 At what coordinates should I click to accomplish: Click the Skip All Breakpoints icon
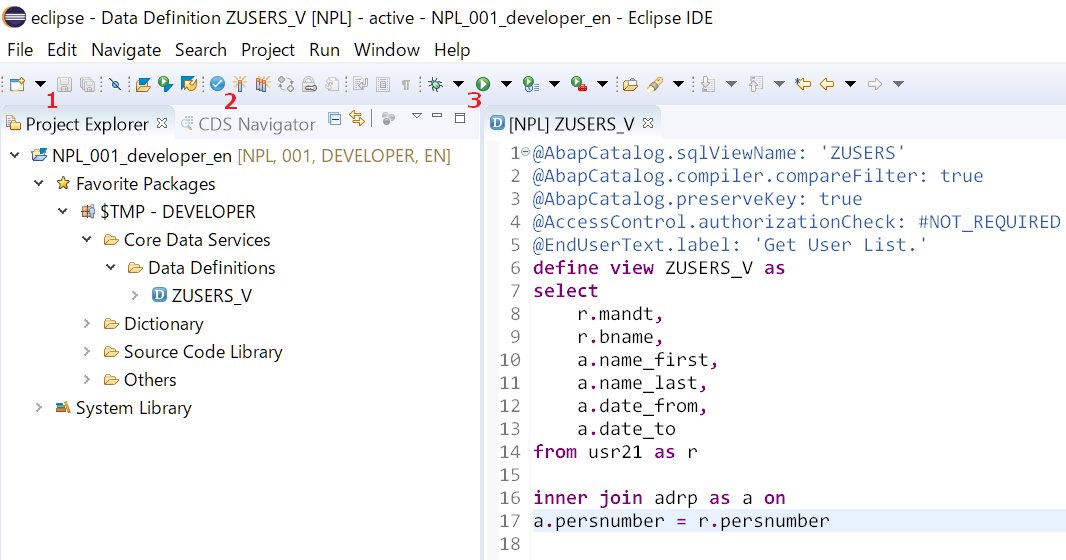pos(116,84)
